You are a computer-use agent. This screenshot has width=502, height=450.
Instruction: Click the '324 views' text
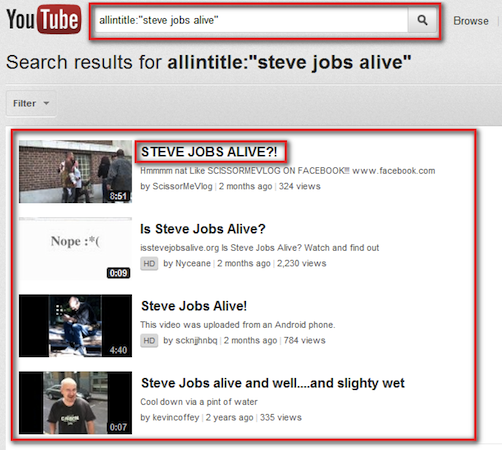click(x=300, y=186)
